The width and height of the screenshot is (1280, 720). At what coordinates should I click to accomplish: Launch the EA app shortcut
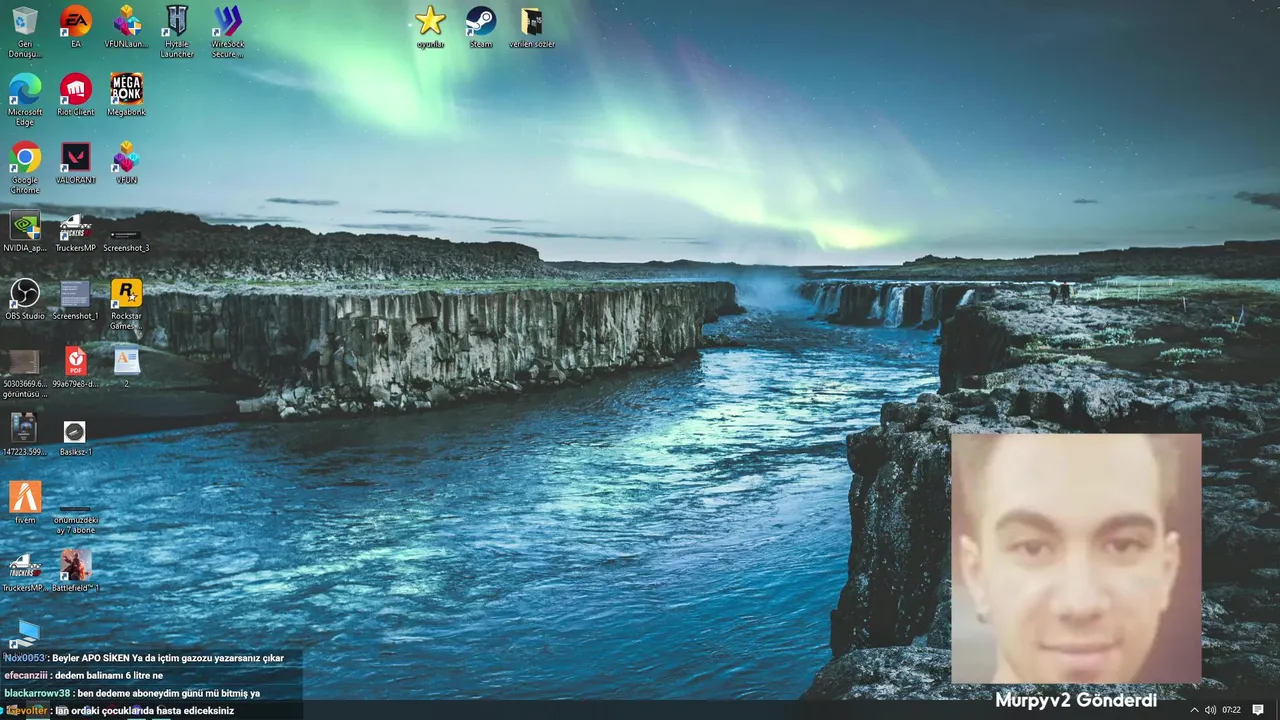[x=76, y=27]
